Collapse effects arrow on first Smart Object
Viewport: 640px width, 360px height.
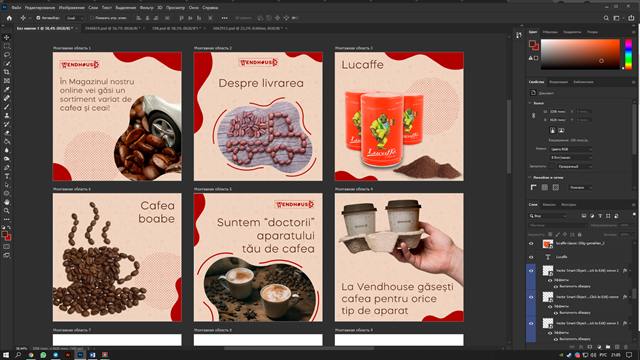pos(631,271)
